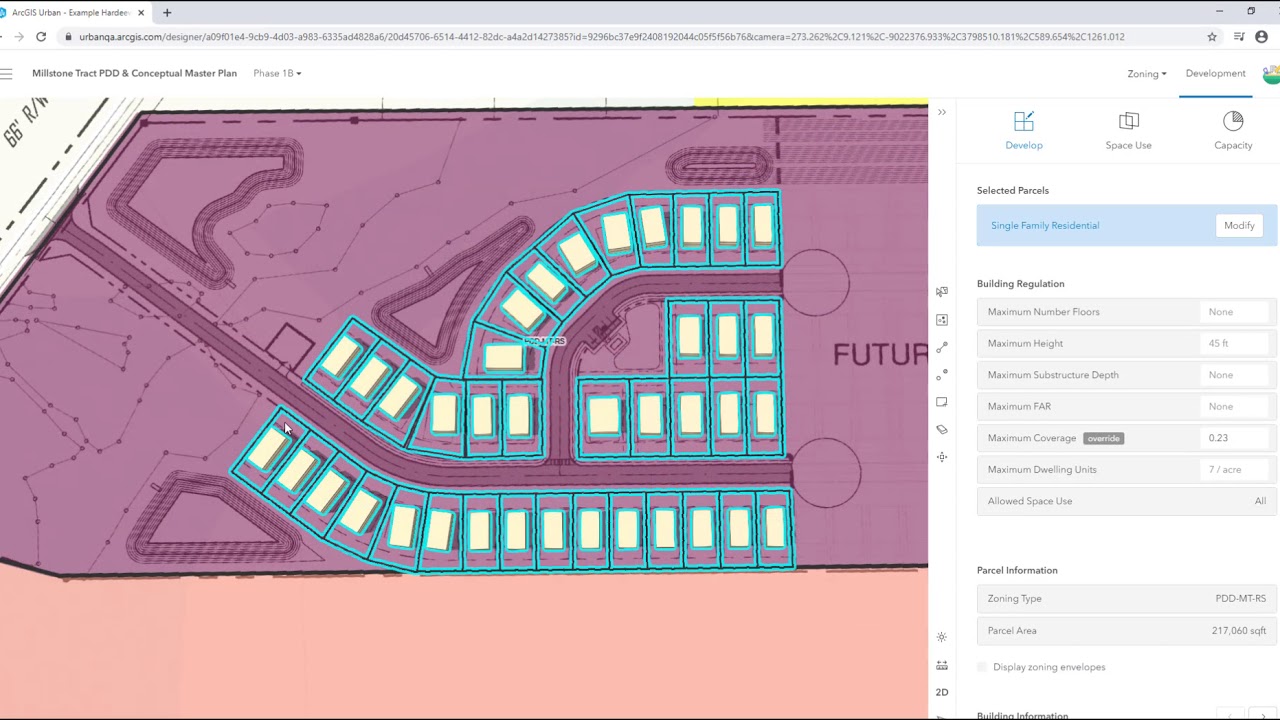Open the Zoning dropdown
Viewport: 1280px width, 720px height.
pyautogui.click(x=1146, y=74)
